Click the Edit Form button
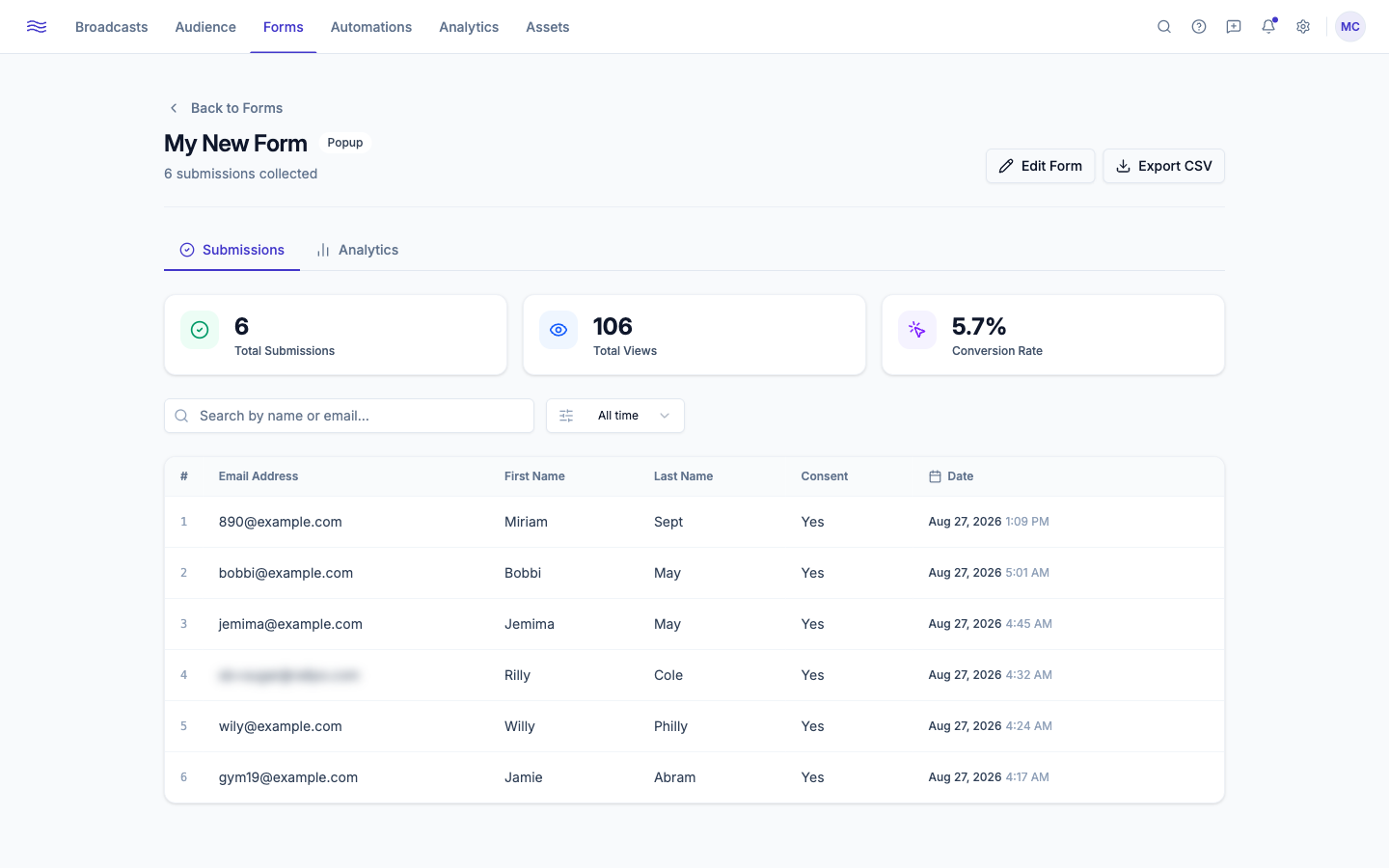This screenshot has height=868, width=1389. pos(1040,166)
